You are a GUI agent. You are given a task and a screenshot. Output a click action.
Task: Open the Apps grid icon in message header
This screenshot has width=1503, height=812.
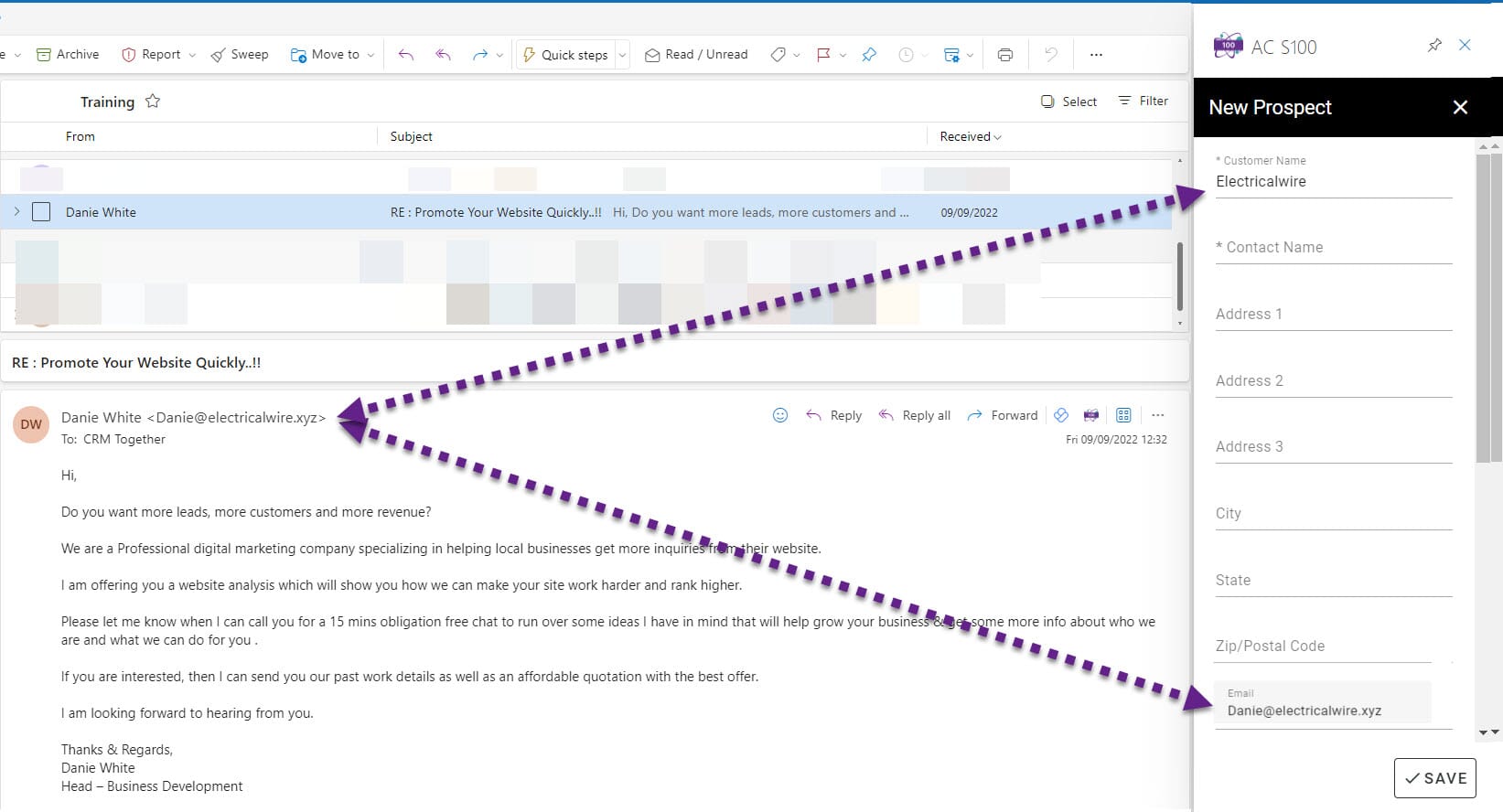[x=1123, y=415]
